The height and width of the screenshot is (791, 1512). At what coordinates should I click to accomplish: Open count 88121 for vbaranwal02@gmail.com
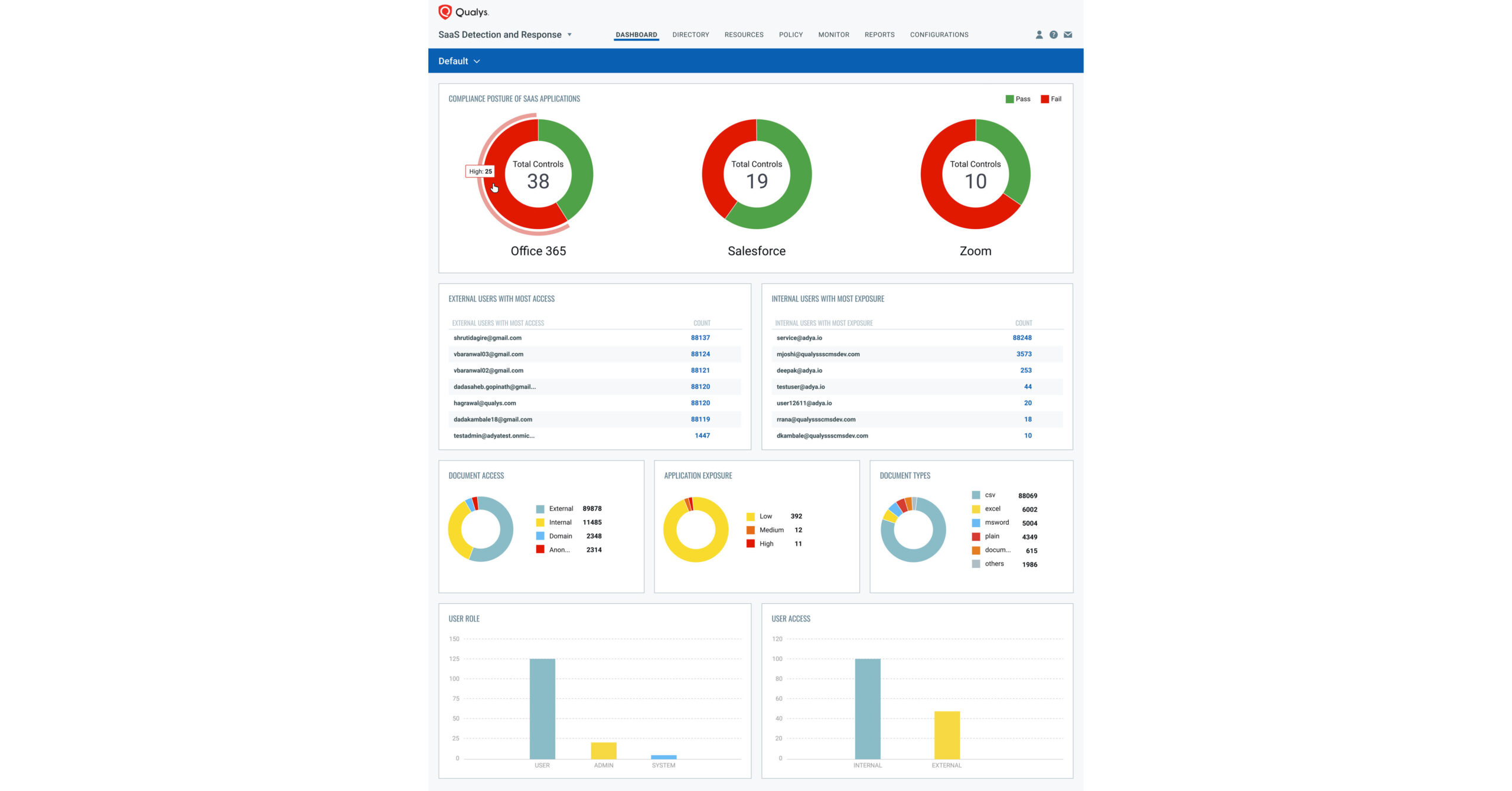[700, 371]
